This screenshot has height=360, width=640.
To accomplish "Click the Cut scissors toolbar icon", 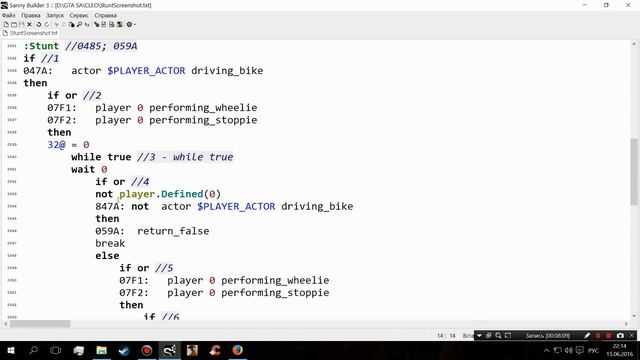I will [57, 24].
